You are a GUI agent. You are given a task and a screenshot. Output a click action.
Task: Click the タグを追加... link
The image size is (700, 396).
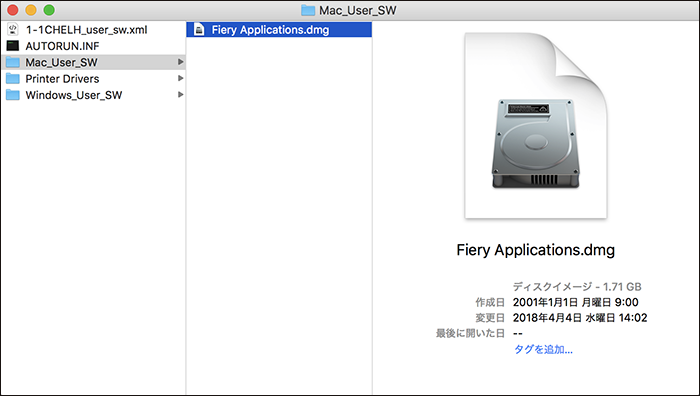click(543, 349)
